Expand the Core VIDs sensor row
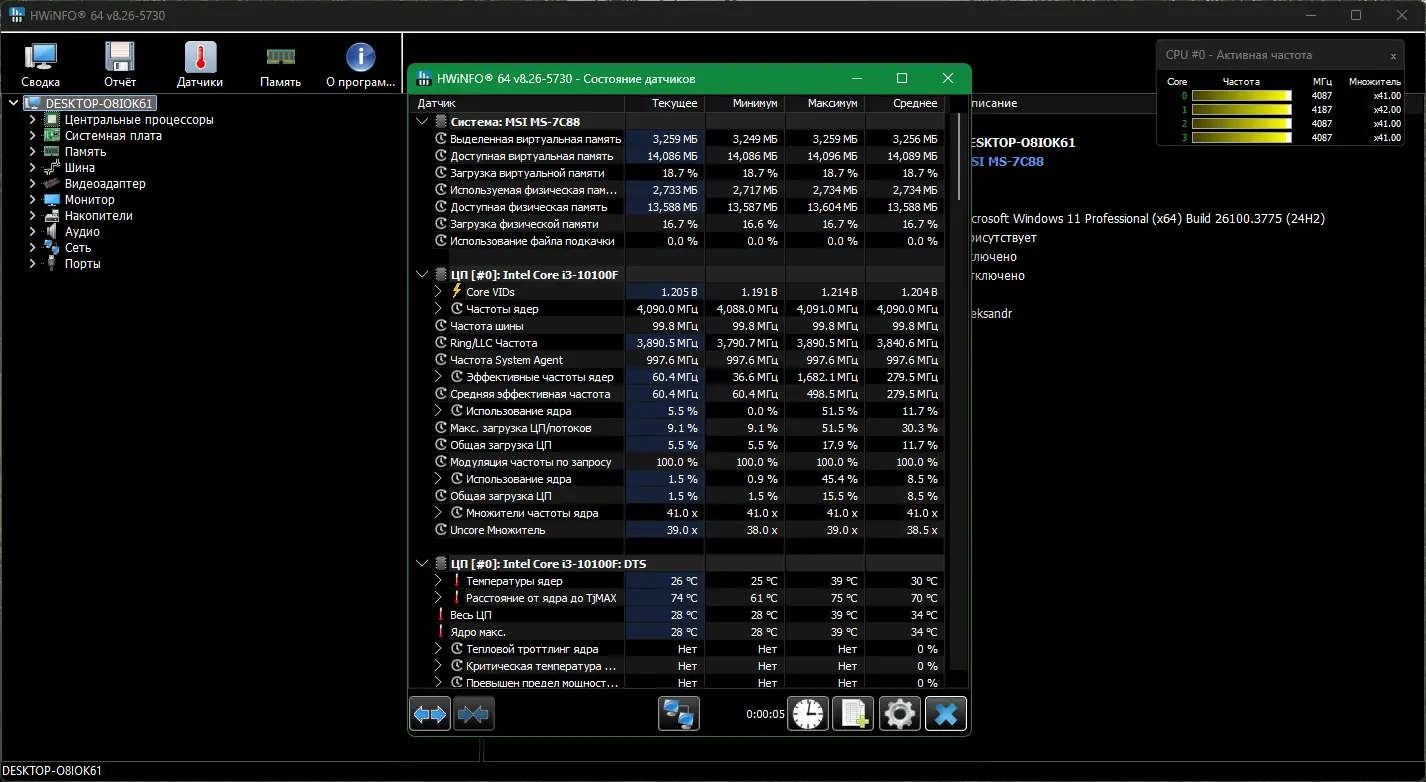This screenshot has width=1426, height=782. click(439, 291)
